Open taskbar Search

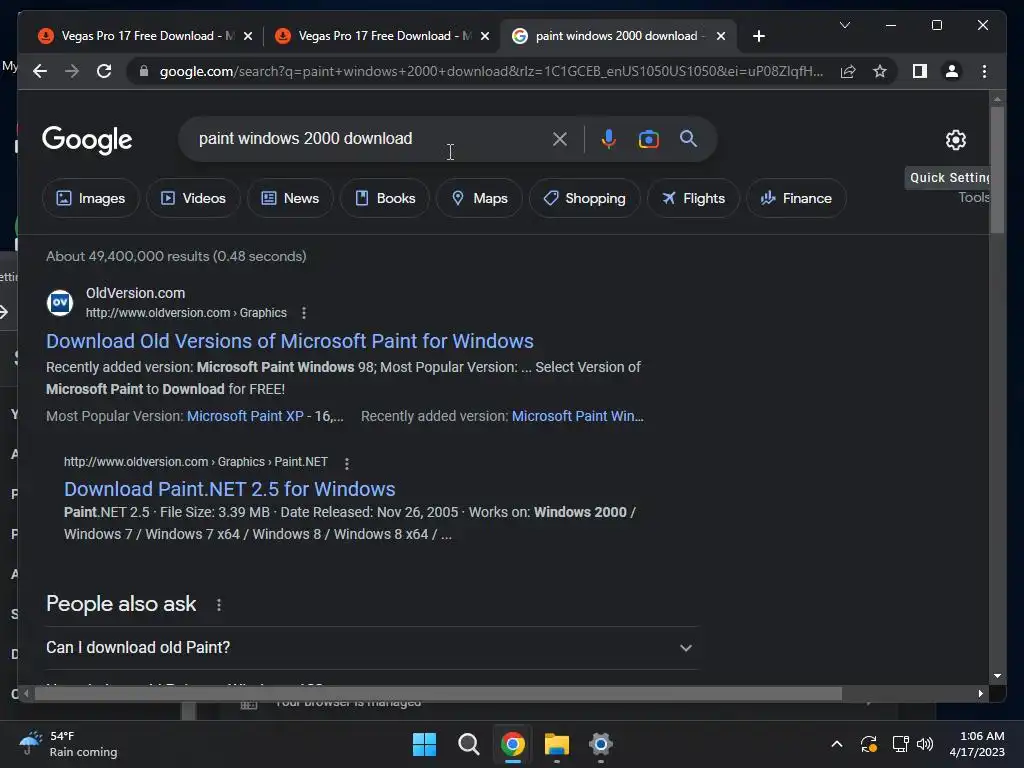(x=469, y=744)
